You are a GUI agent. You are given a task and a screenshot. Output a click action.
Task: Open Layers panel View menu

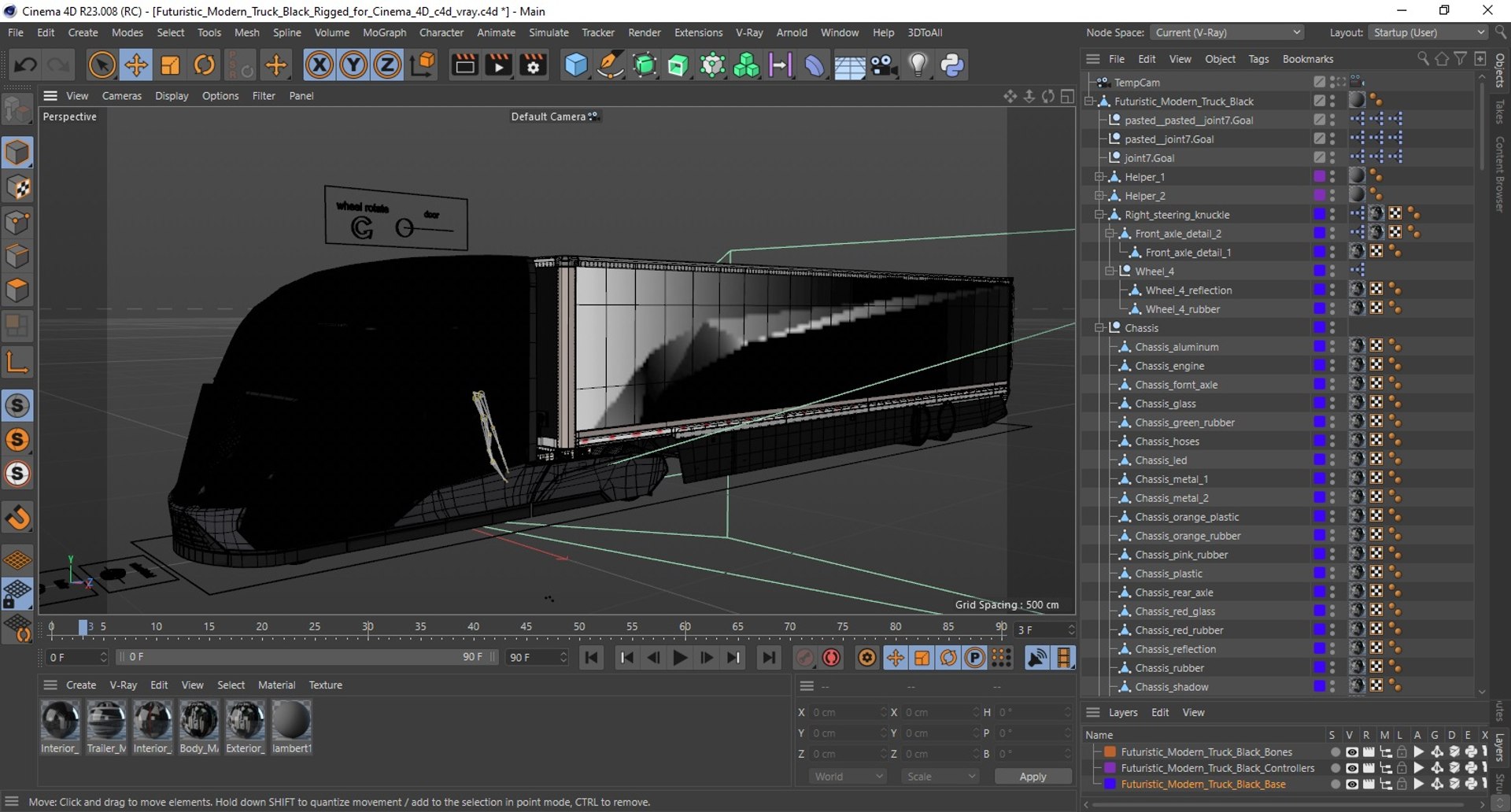1193,713
